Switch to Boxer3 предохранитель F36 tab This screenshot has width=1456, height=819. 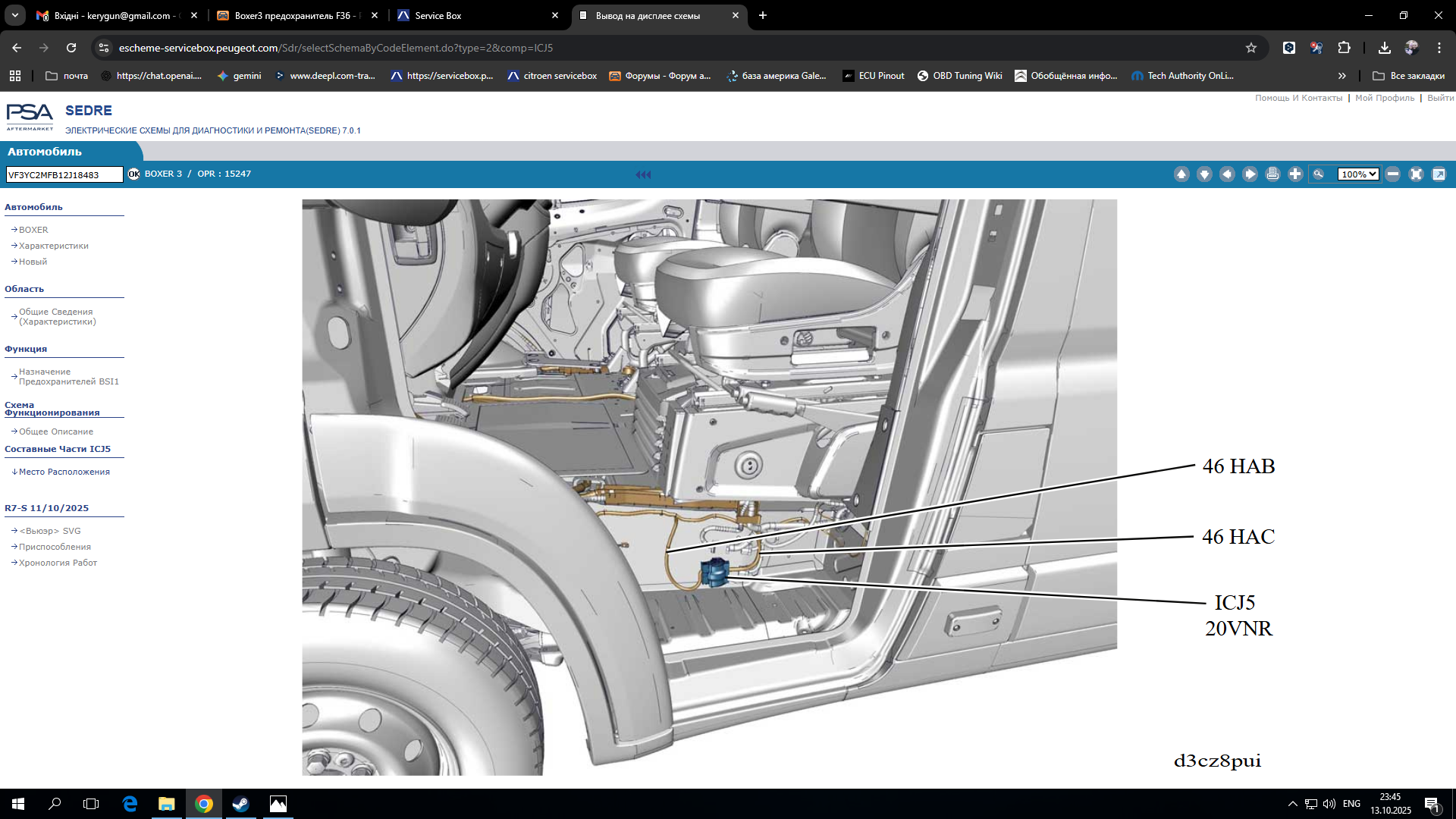[x=297, y=15]
